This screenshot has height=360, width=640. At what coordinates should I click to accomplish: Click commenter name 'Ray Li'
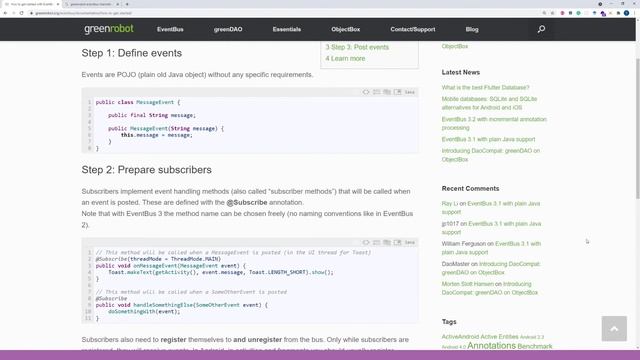click(x=450, y=203)
